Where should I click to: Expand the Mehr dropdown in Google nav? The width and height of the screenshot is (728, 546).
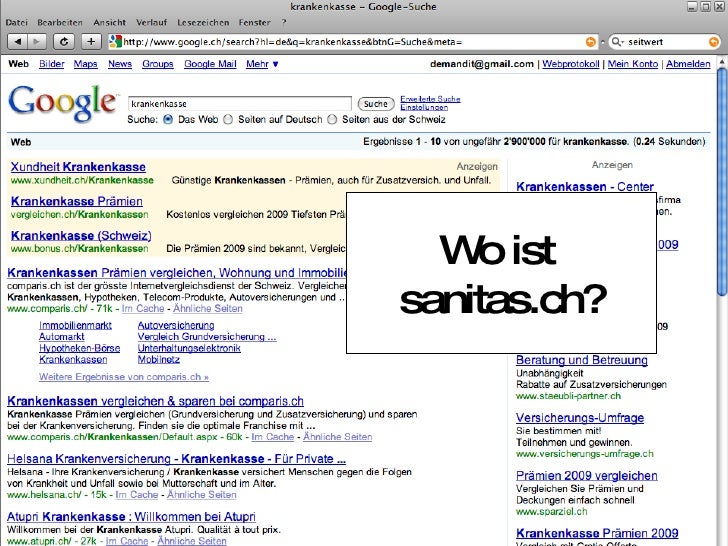click(262, 64)
